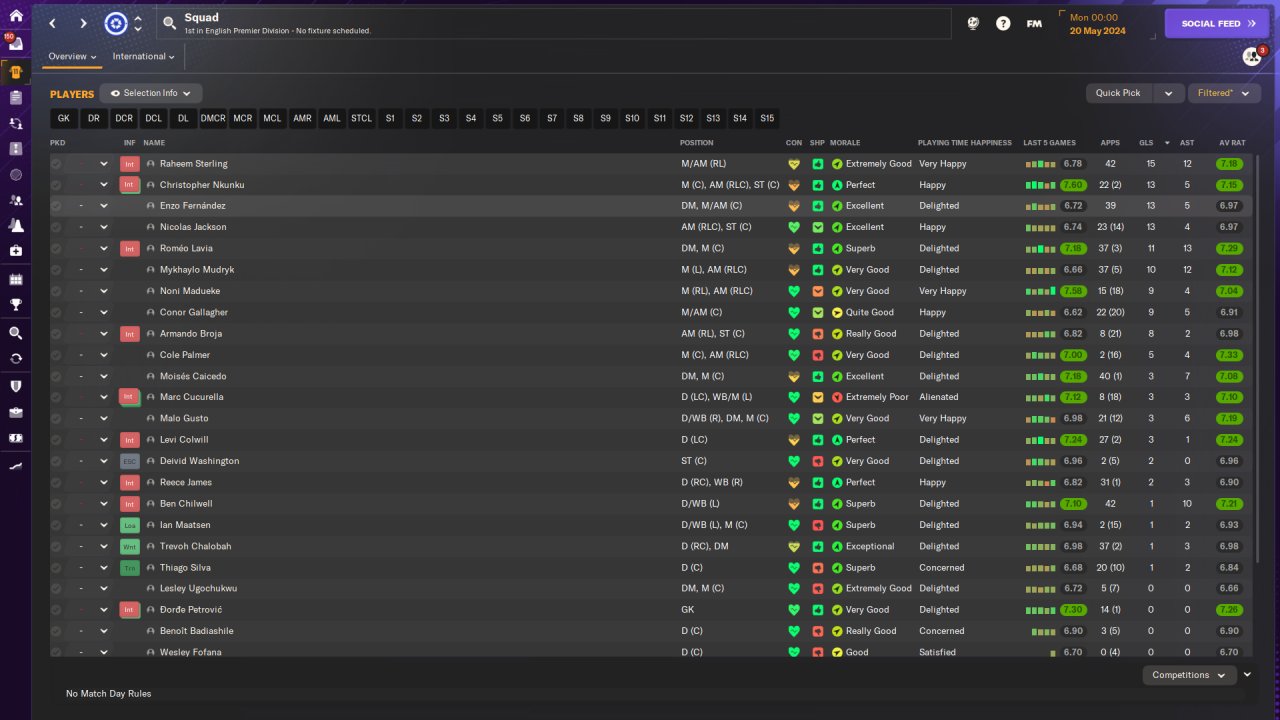This screenshot has width=1280, height=720.
Task: Open the Overview tab menu
Action: point(73,57)
